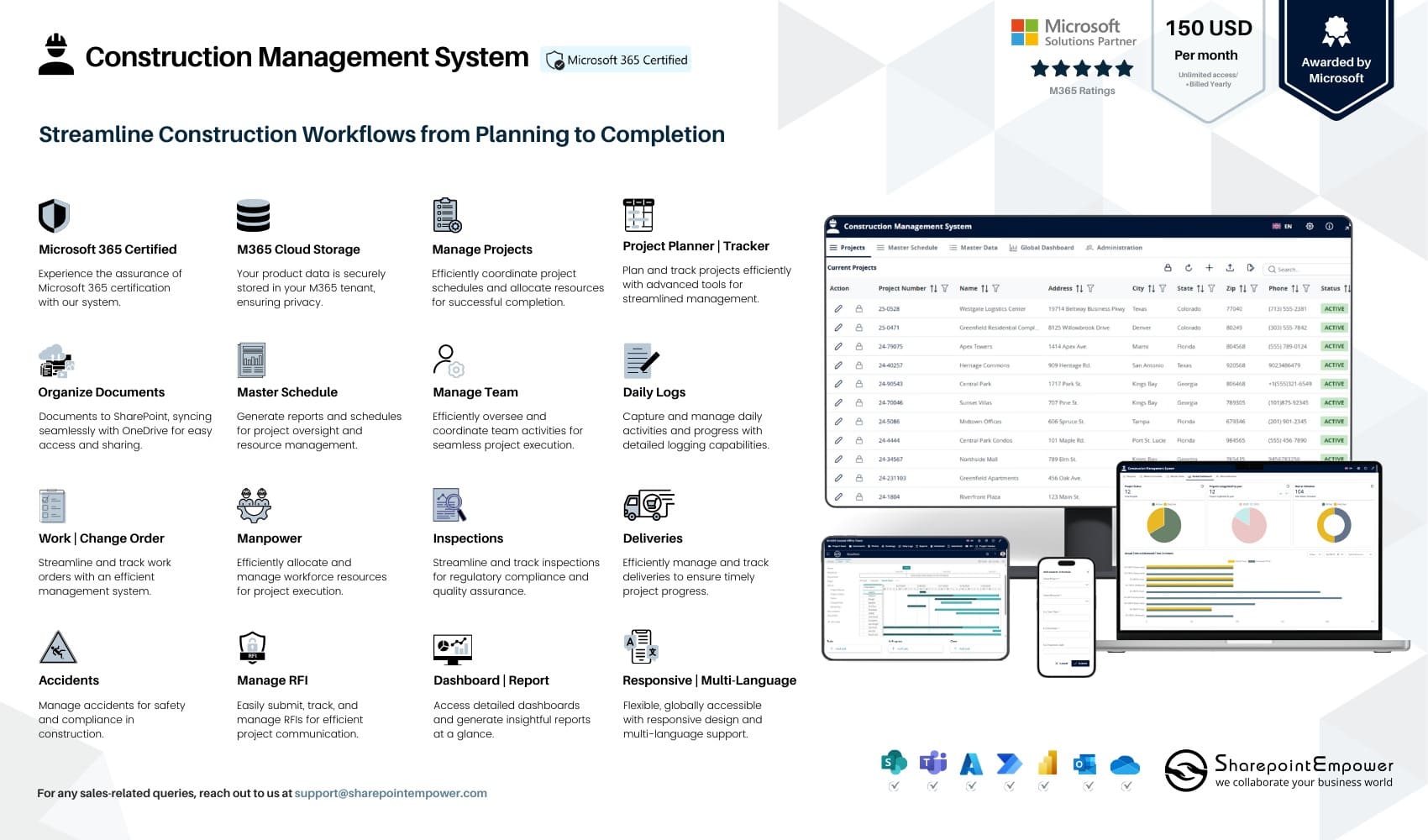Click the support@sharepointempower.com email link
The height and width of the screenshot is (840, 1428).
[391, 793]
